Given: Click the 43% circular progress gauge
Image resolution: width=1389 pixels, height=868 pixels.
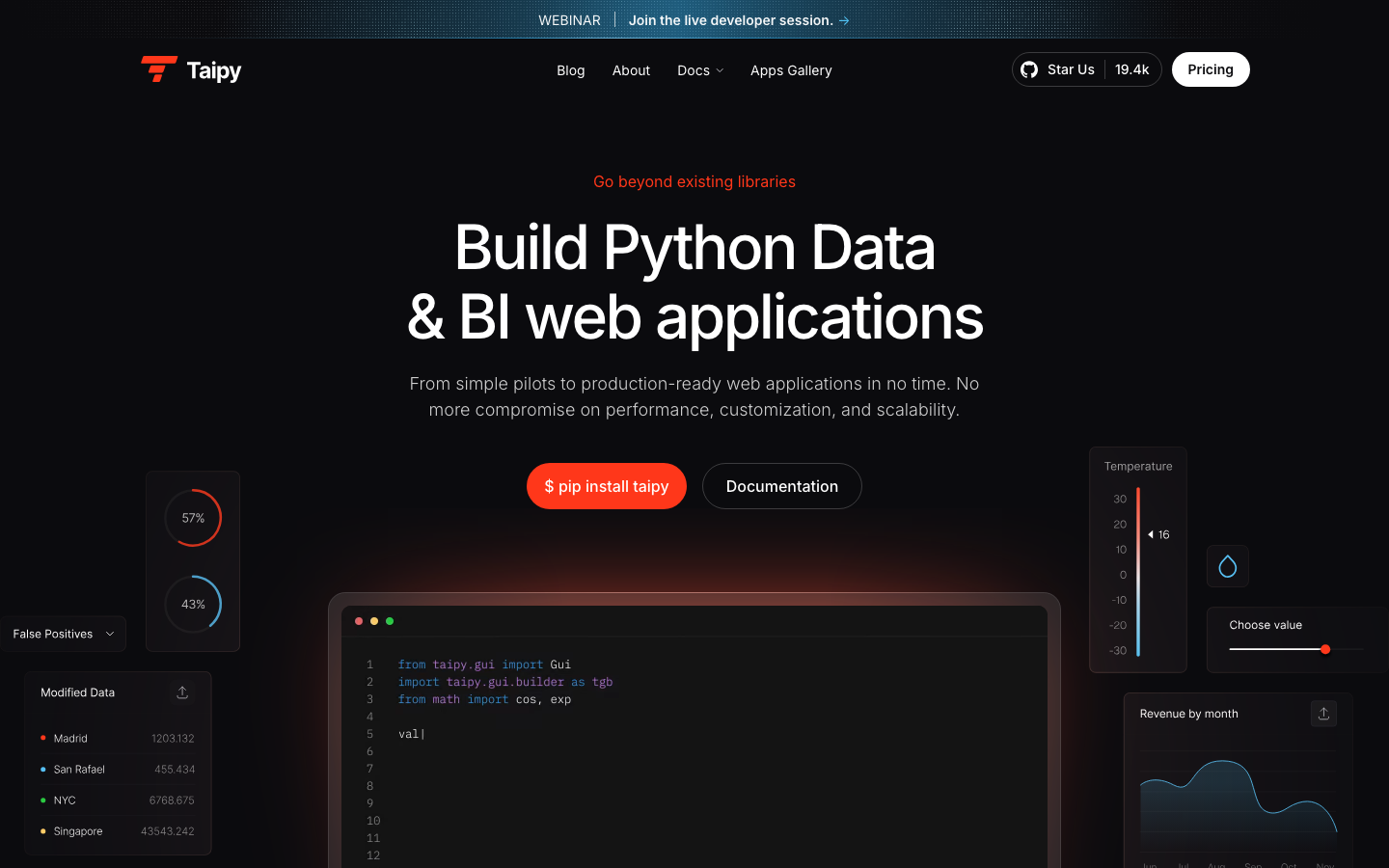Looking at the screenshot, I should pos(193,604).
